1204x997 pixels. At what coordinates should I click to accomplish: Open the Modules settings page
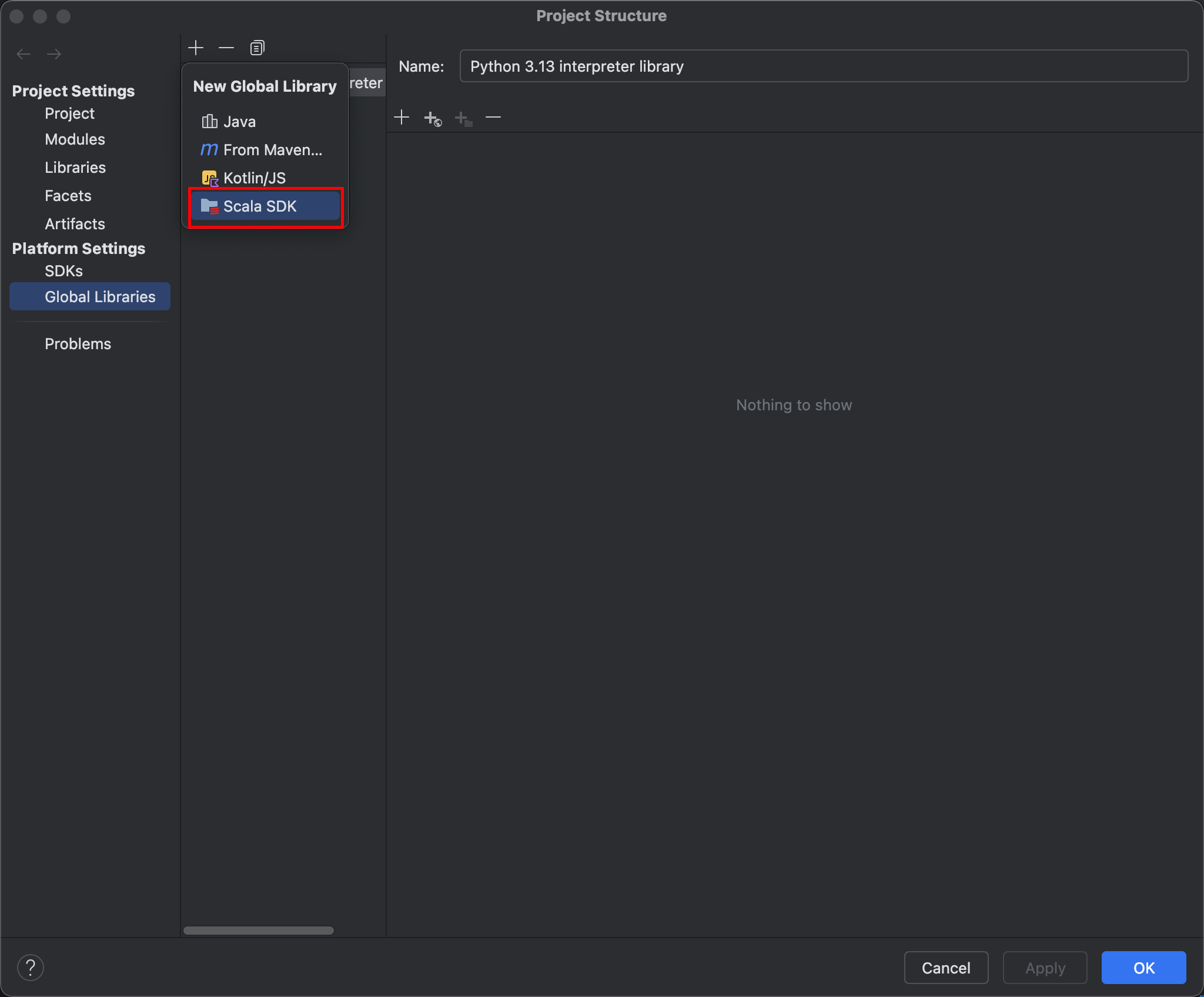(x=75, y=139)
